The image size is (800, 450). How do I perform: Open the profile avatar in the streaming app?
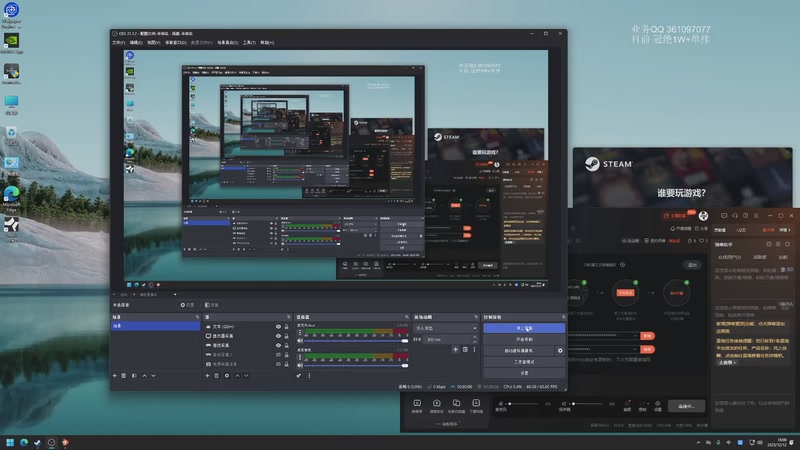(x=704, y=216)
